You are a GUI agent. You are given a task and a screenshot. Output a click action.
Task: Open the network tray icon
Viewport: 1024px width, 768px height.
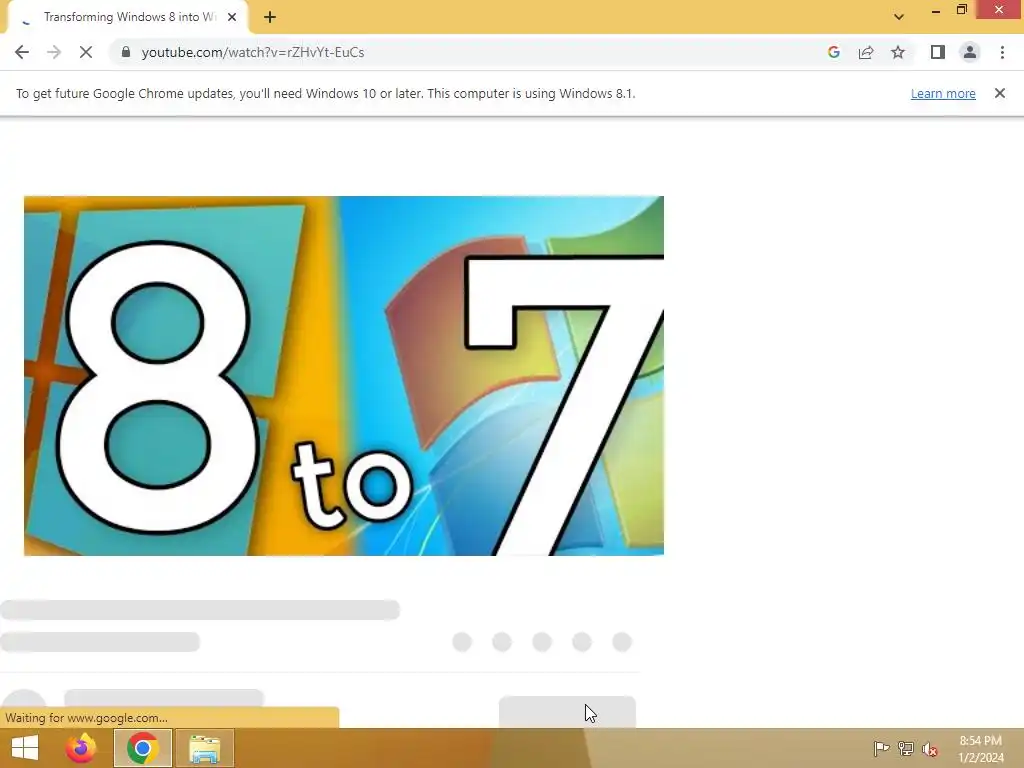click(x=906, y=748)
